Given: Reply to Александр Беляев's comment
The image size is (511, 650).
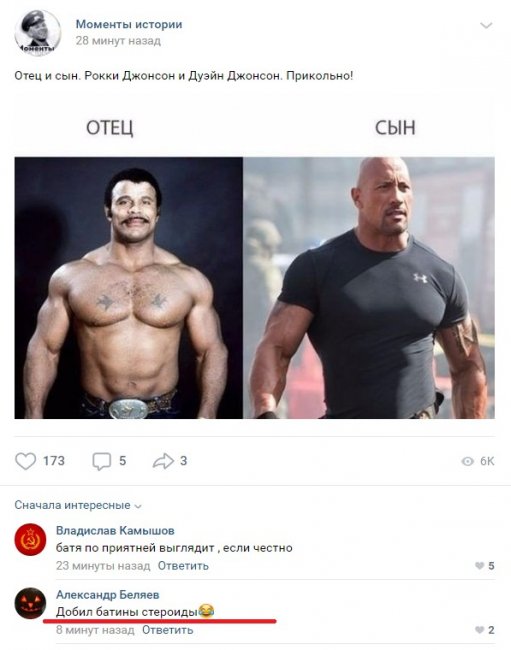Looking at the screenshot, I should 167,630.
